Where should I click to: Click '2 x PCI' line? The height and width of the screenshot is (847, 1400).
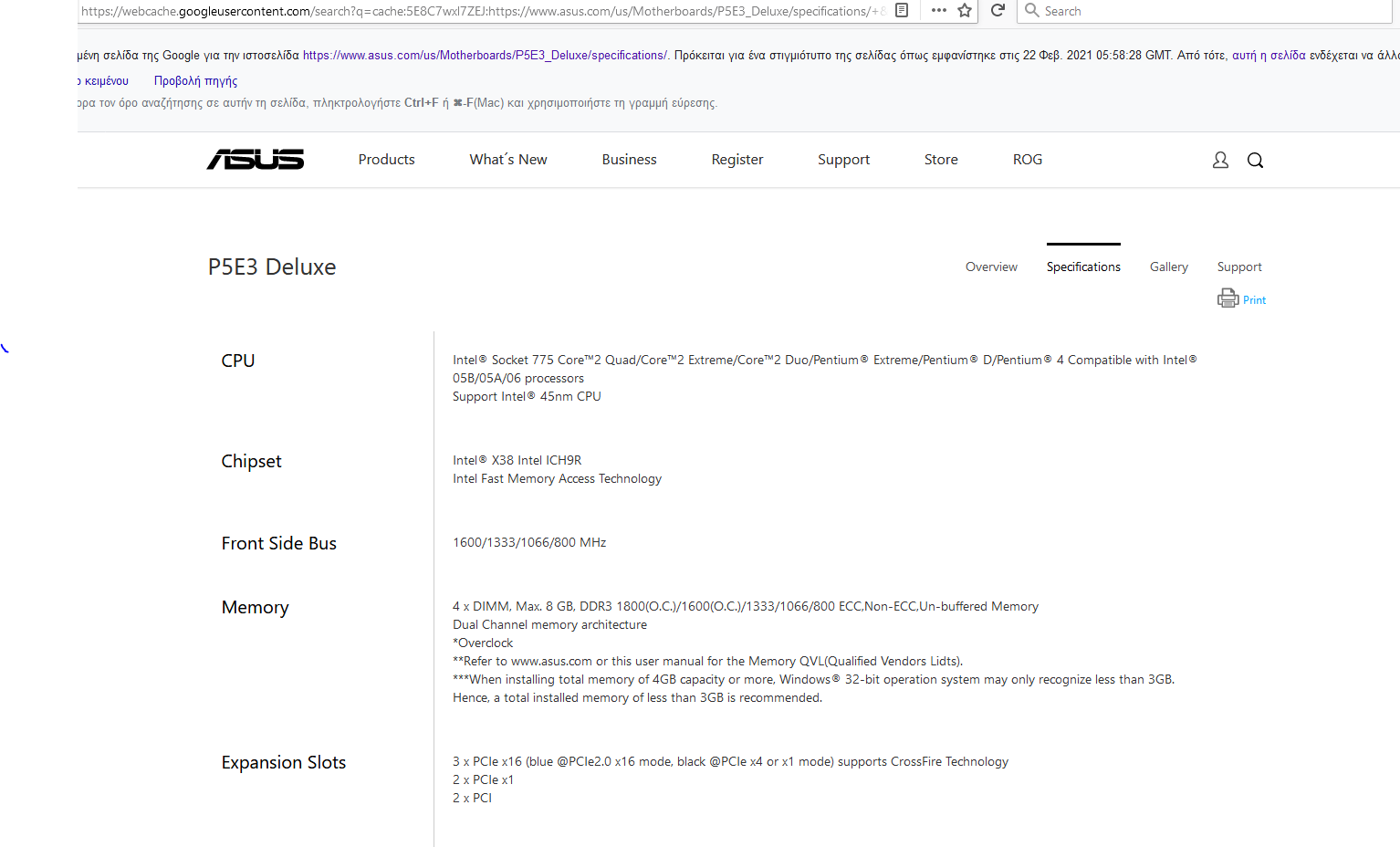(472, 798)
